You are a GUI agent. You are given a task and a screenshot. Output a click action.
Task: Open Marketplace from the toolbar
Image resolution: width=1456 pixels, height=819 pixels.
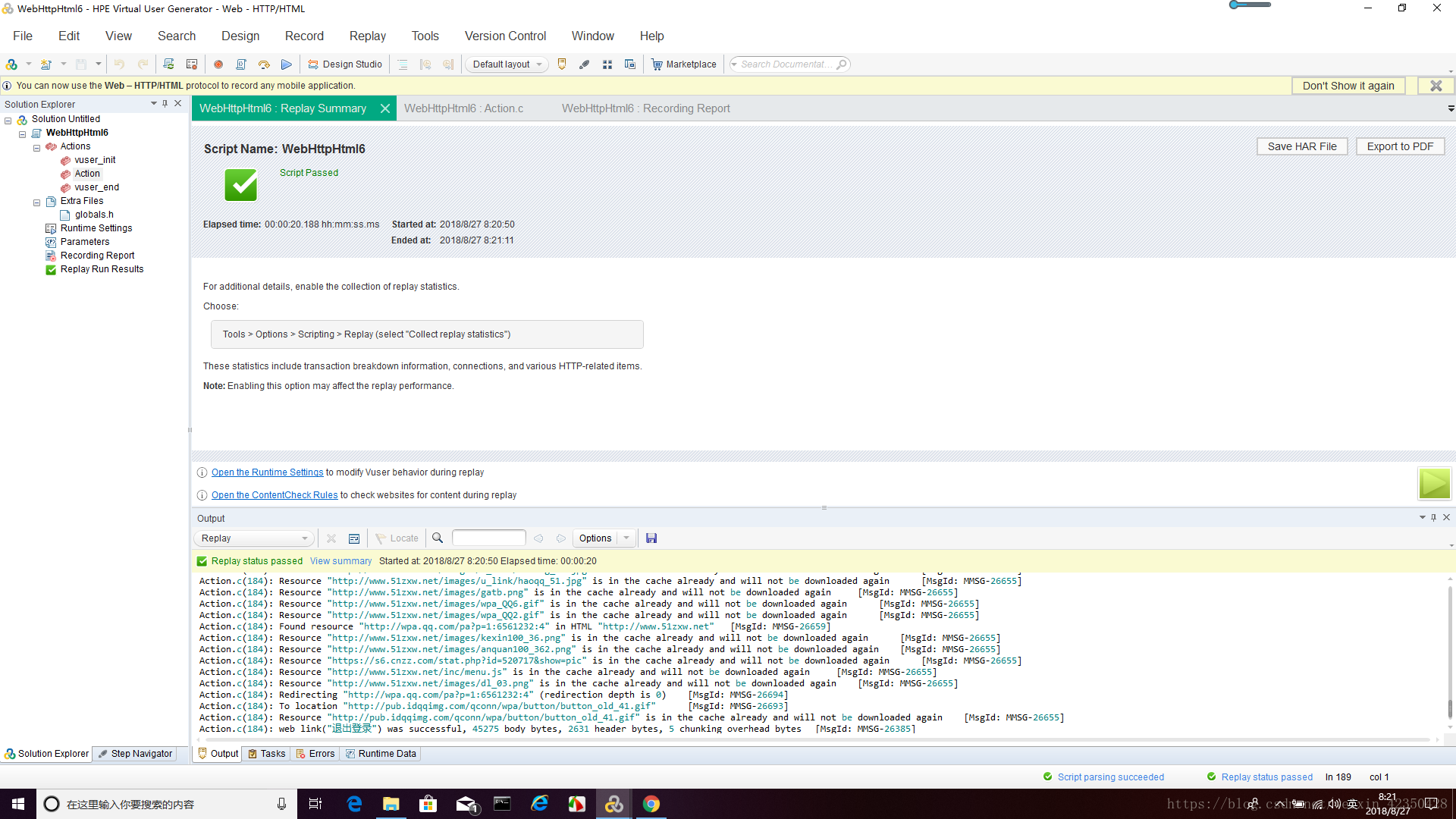click(x=684, y=64)
